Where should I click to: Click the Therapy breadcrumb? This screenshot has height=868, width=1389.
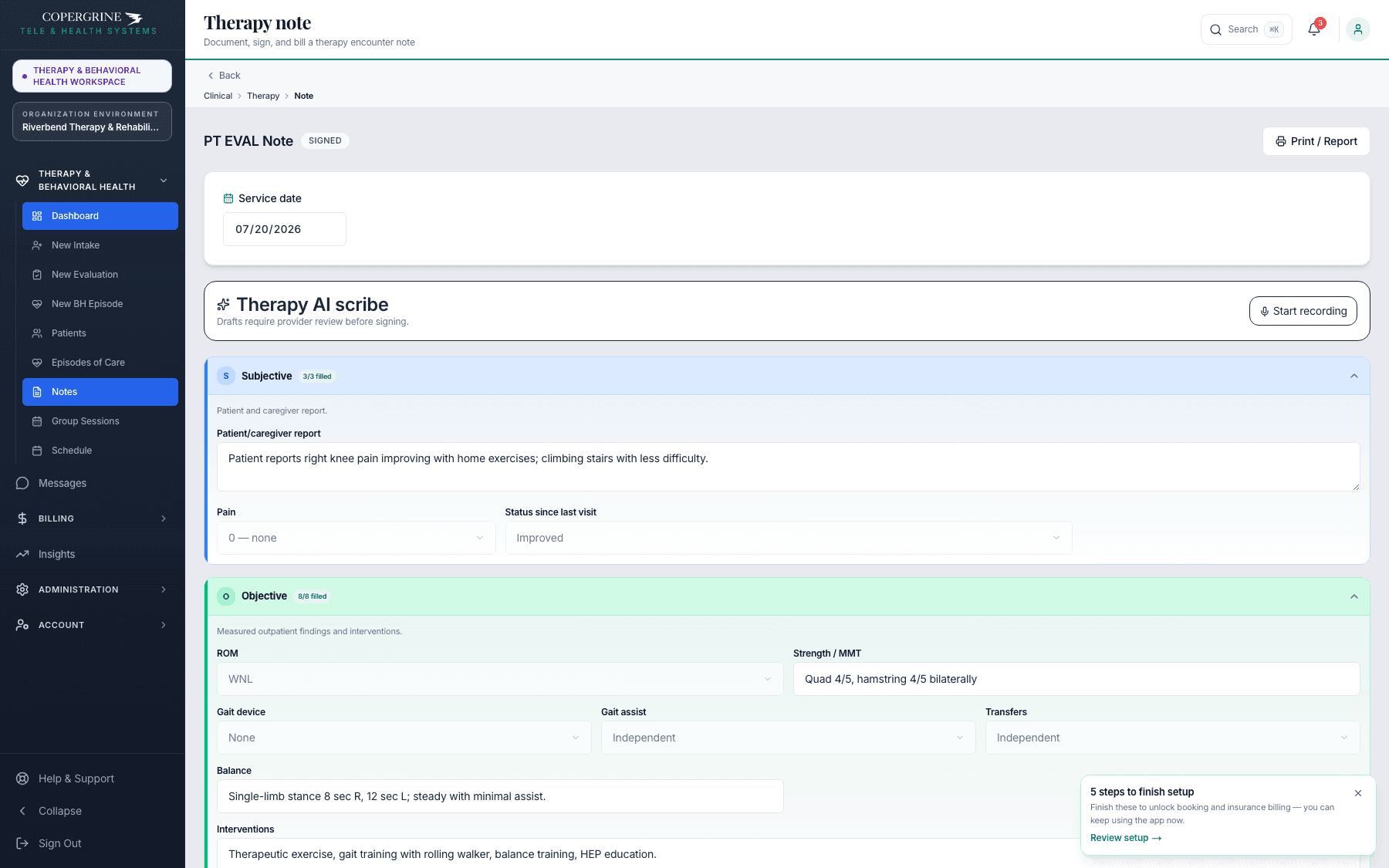(x=263, y=96)
